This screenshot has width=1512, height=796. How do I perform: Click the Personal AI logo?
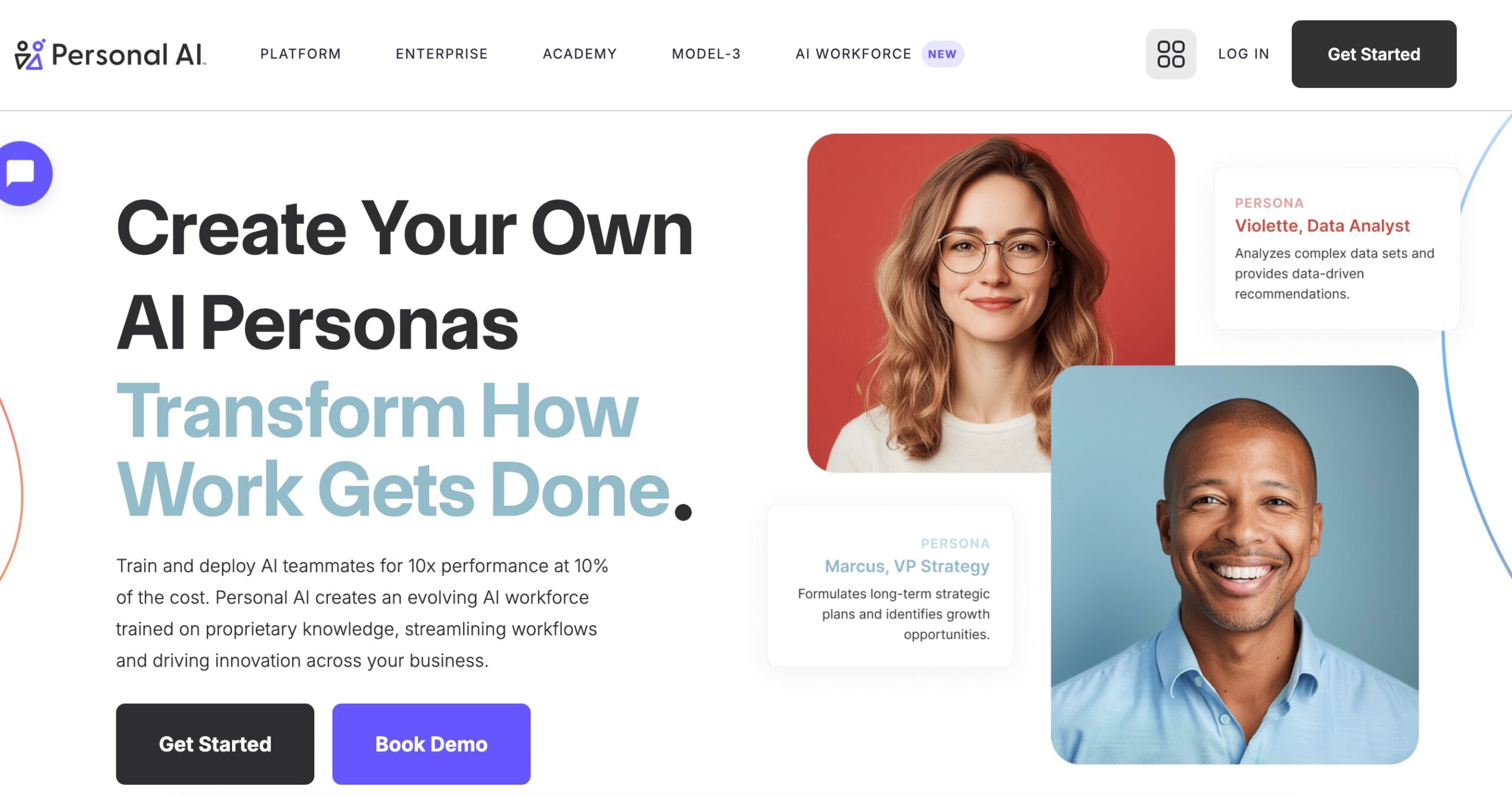tap(110, 54)
